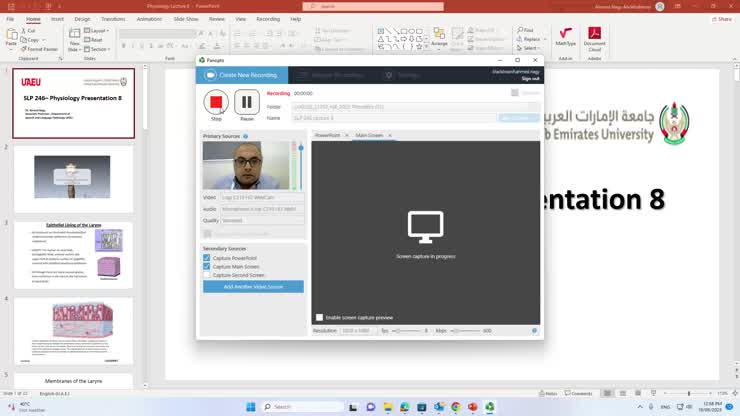Stop the Panopto recording

216,102
